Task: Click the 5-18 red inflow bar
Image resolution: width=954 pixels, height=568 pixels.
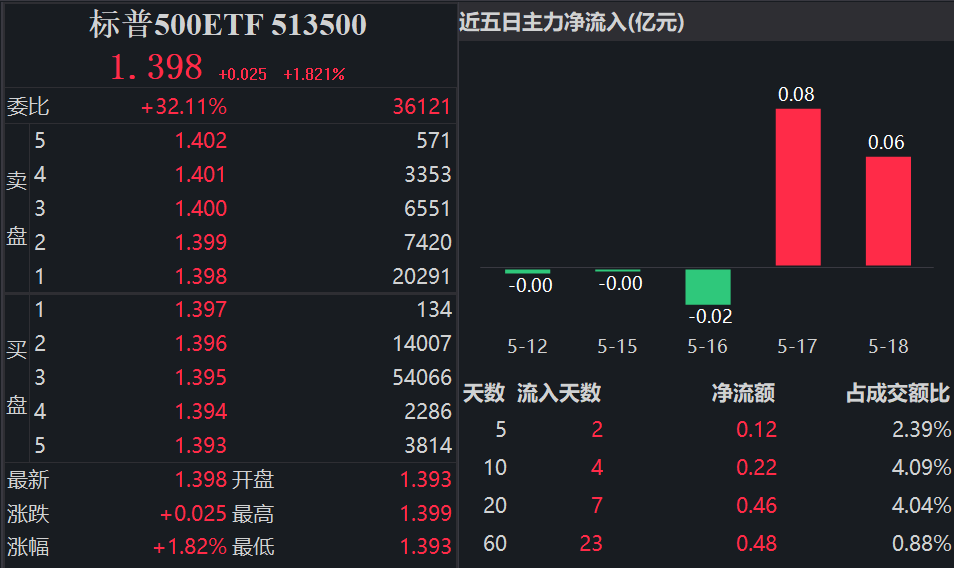Action: (888, 211)
